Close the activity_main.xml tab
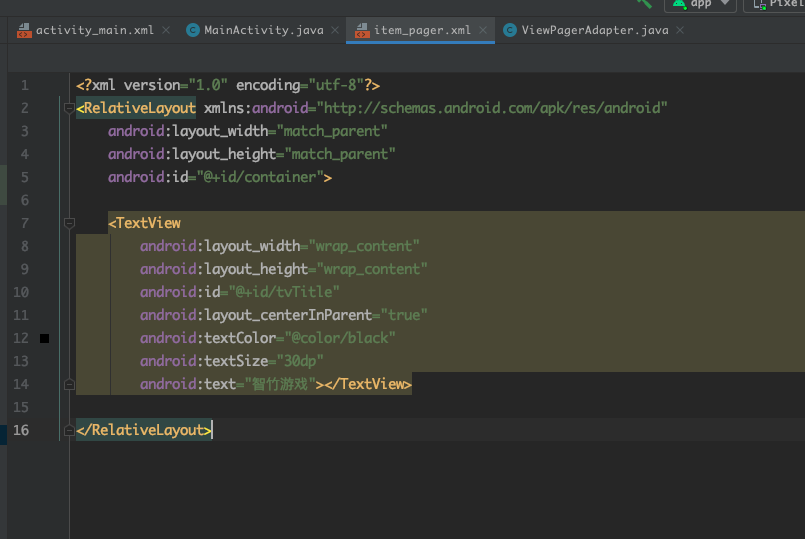The image size is (805, 539). click(x=166, y=30)
